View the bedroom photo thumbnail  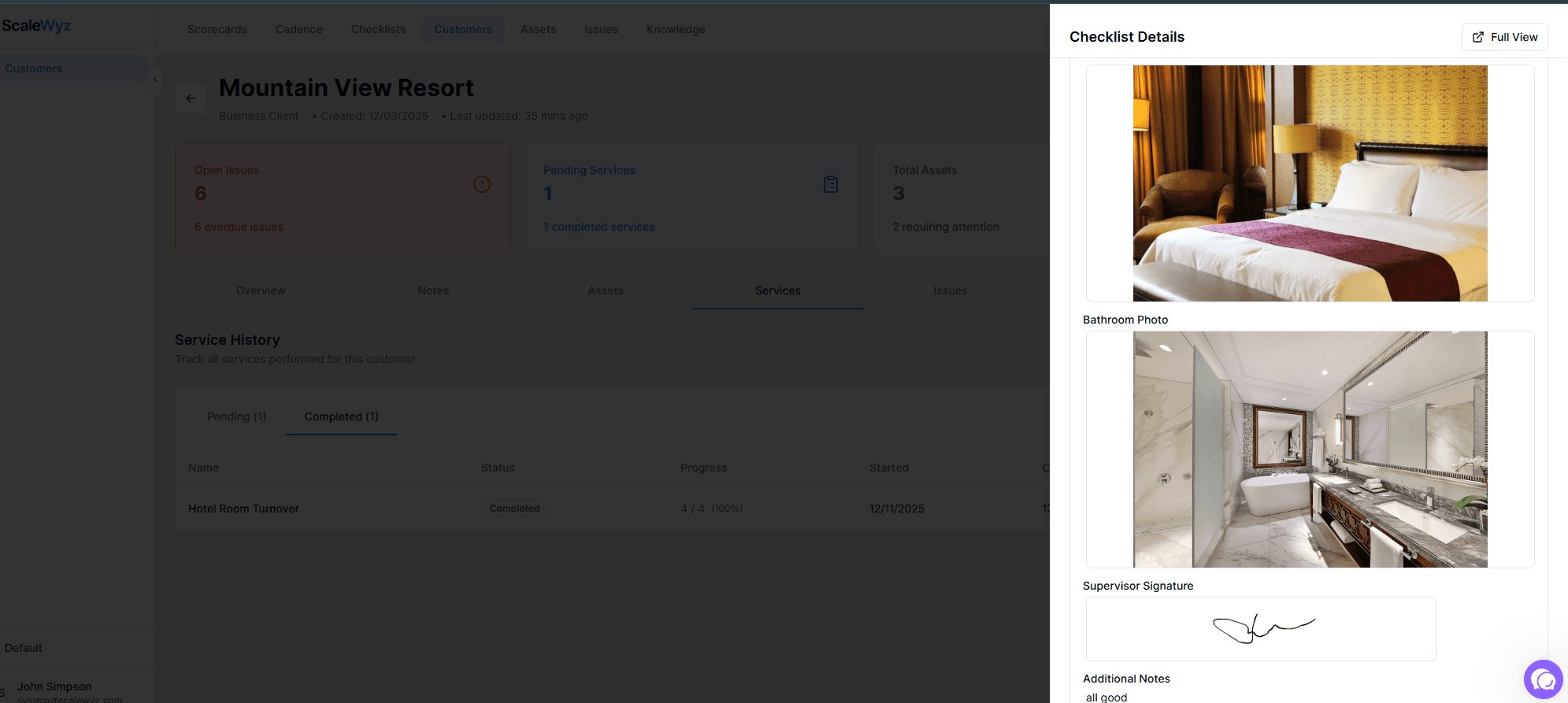(1310, 183)
